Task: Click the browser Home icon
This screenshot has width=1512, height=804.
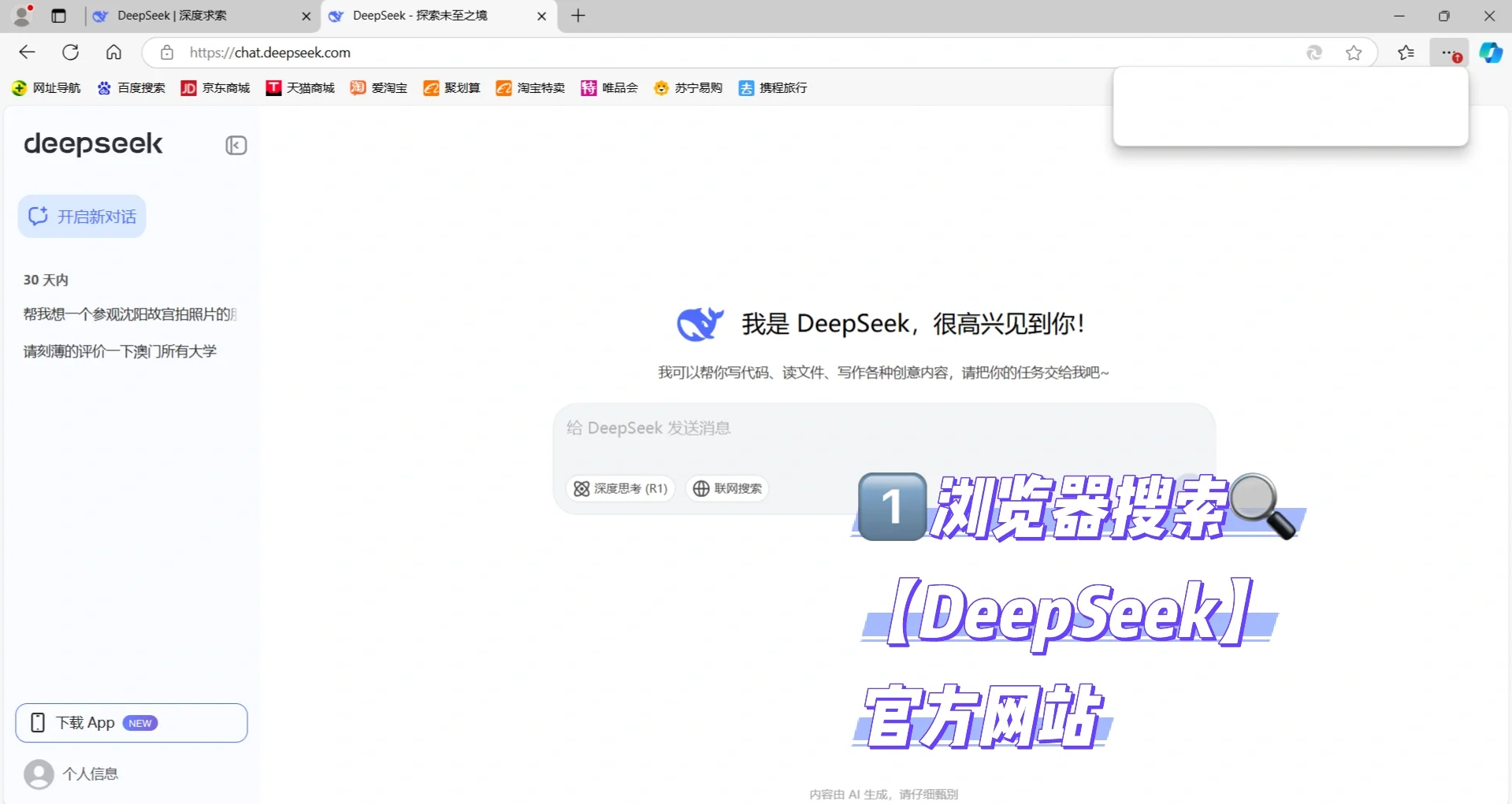Action: point(113,52)
